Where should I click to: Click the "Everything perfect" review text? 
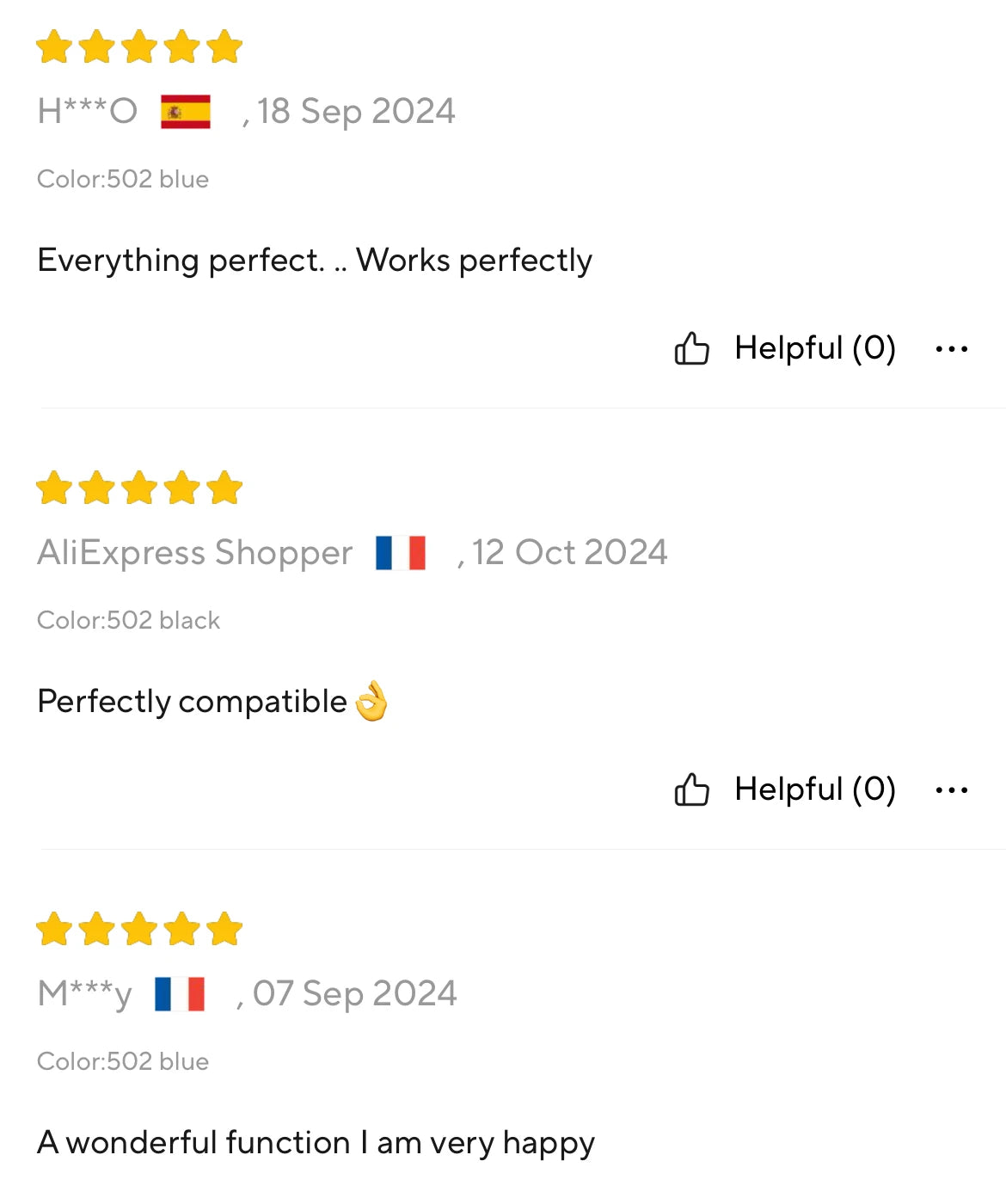pyautogui.click(x=315, y=261)
